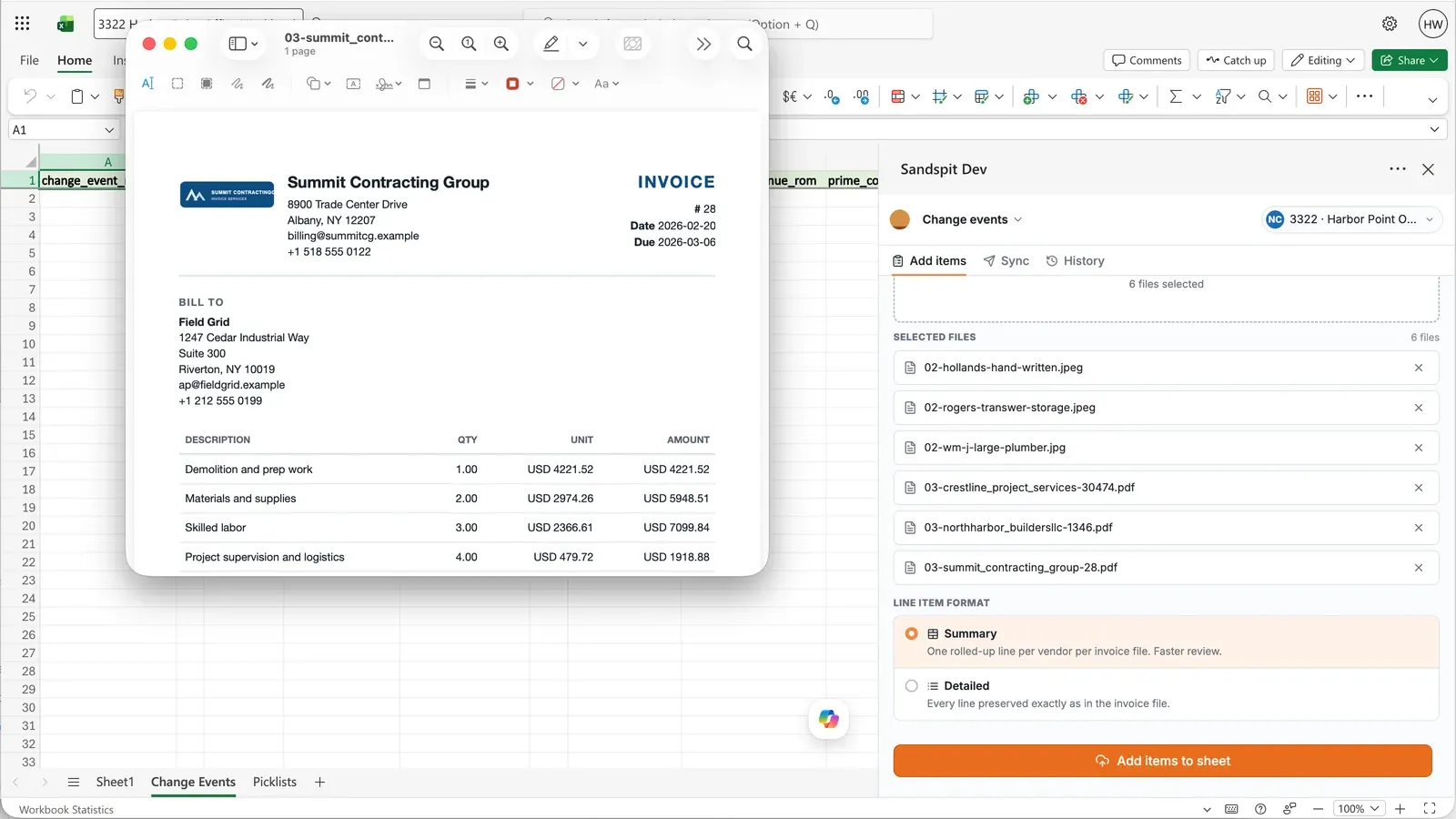Screen dimensions: 1456x819
Task: Expand the Name Box dropdown arrow
Action: pos(109,130)
